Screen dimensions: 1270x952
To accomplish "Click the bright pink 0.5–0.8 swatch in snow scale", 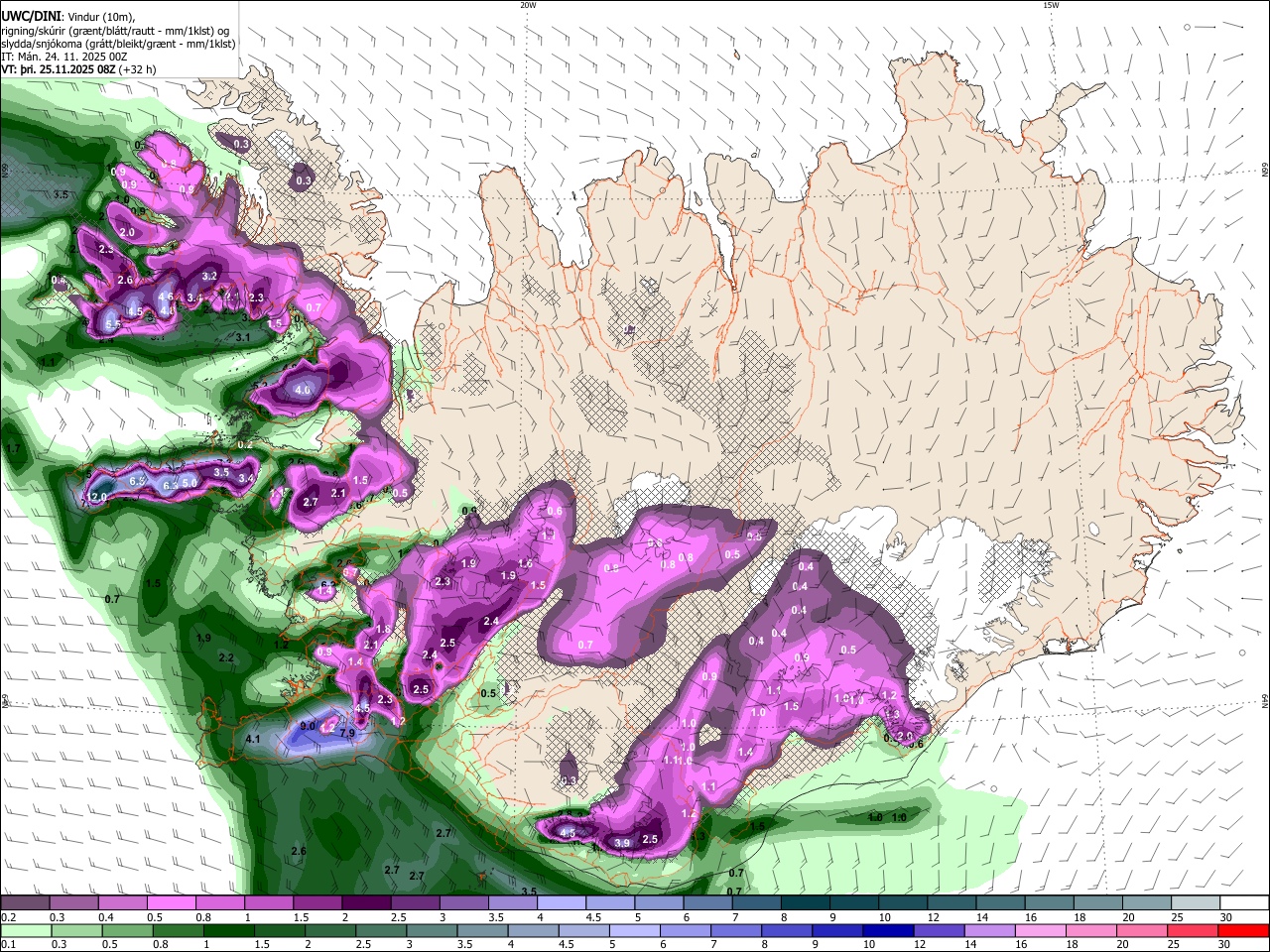I will tap(171, 903).
